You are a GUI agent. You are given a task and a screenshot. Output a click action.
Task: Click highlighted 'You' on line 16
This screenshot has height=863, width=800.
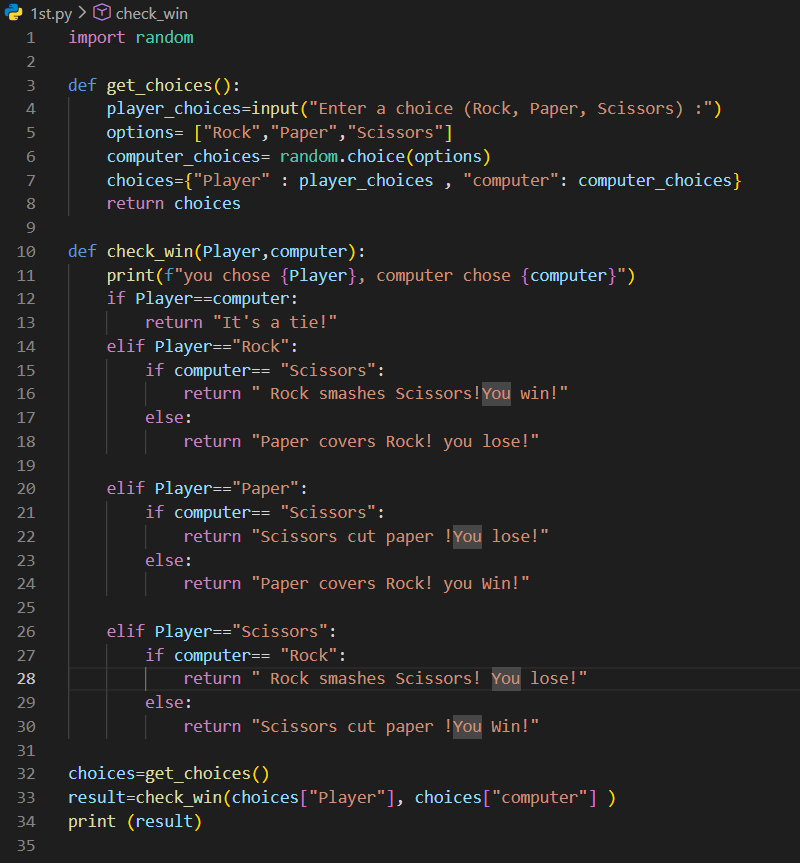click(x=496, y=394)
